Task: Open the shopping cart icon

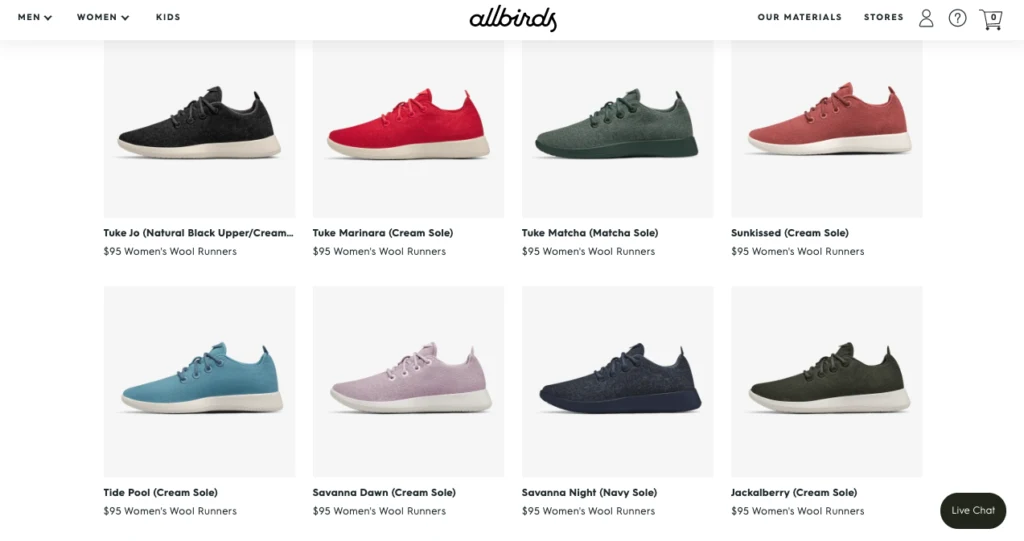Action: [x=991, y=19]
